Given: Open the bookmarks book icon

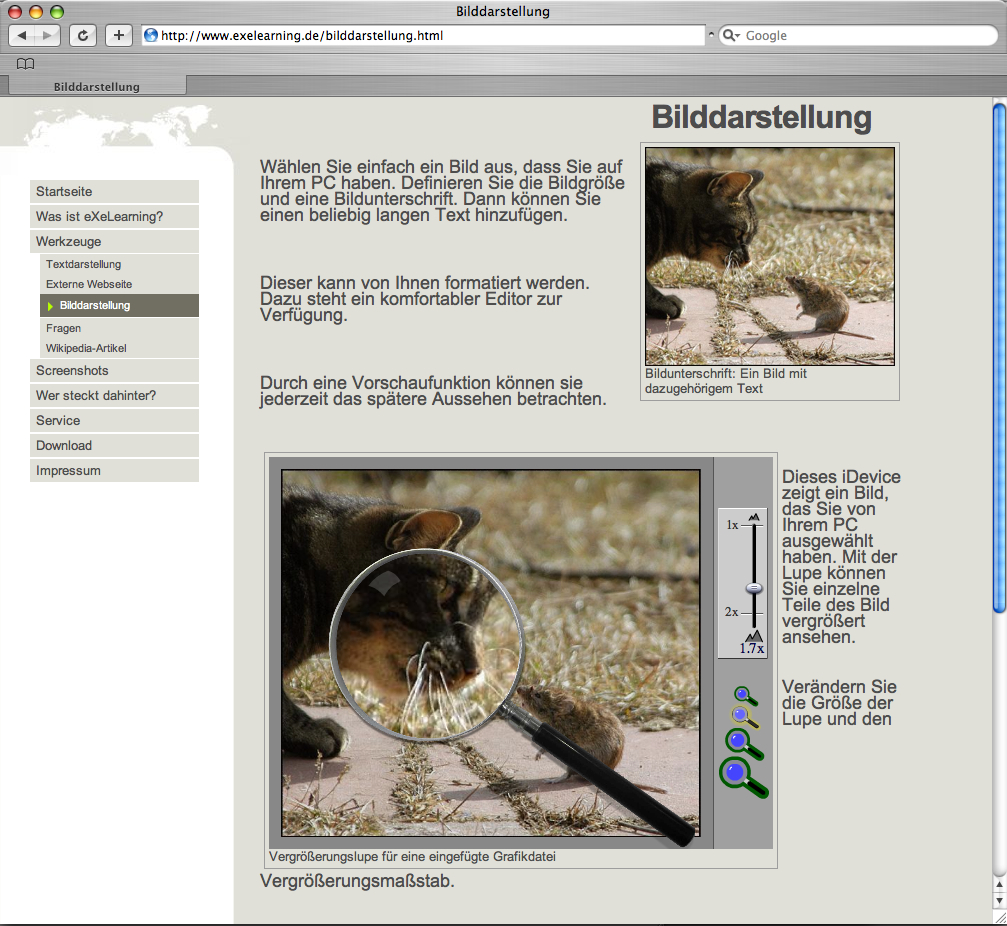Looking at the screenshot, I should point(26,64).
